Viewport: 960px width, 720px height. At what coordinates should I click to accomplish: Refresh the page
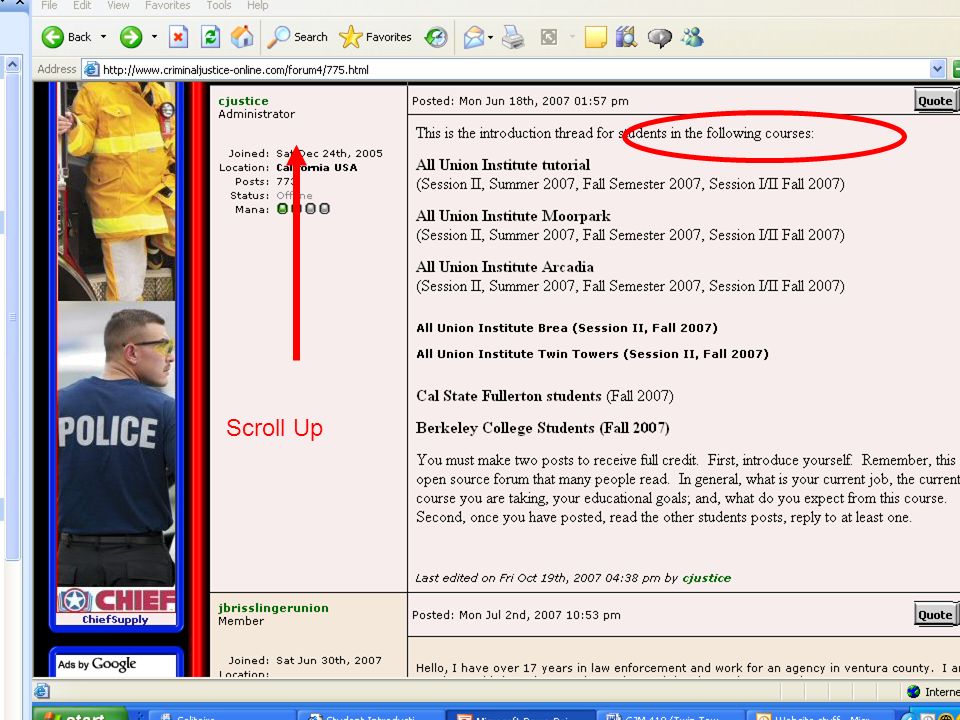210,37
